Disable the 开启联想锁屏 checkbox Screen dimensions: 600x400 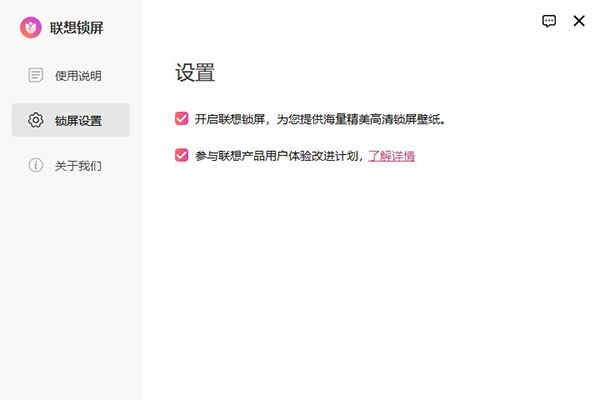[x=181, y=118]
